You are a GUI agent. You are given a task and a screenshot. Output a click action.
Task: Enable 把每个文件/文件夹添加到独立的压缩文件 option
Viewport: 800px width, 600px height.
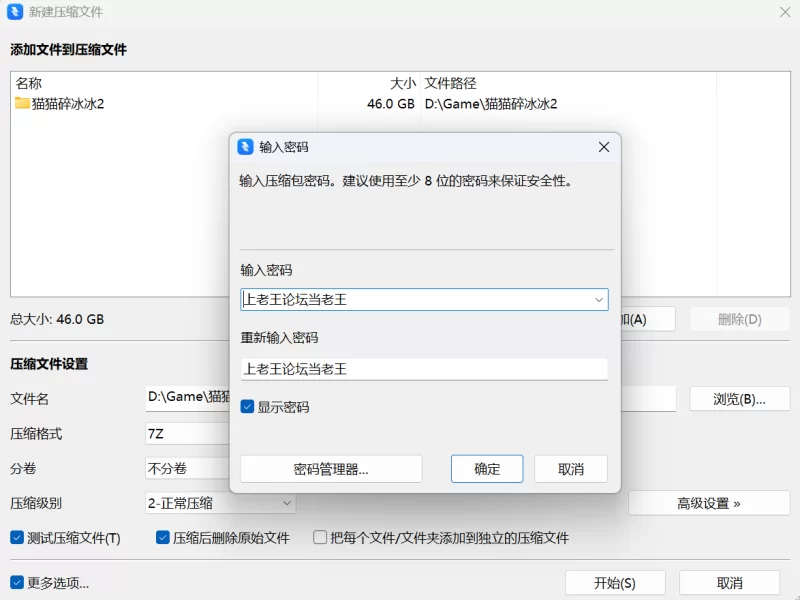[x=320, y=537]
